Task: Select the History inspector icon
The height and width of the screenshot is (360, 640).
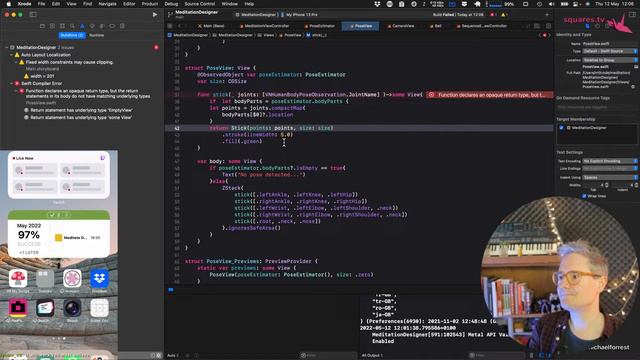Action: (597, 26)
